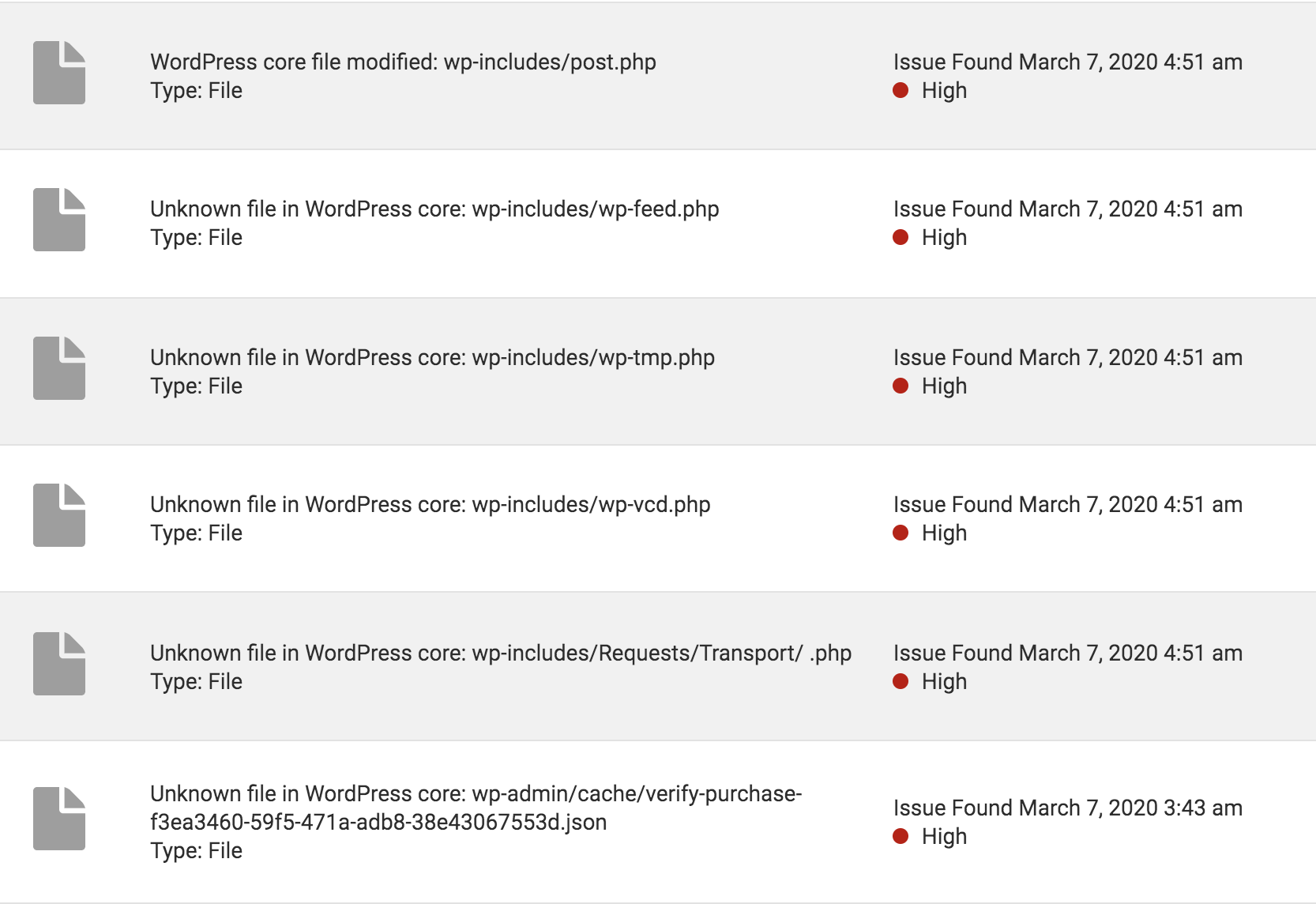Click Type: File text under post.php issue
The height and width of the screenshot is (904, 1316).
[196, 90]
